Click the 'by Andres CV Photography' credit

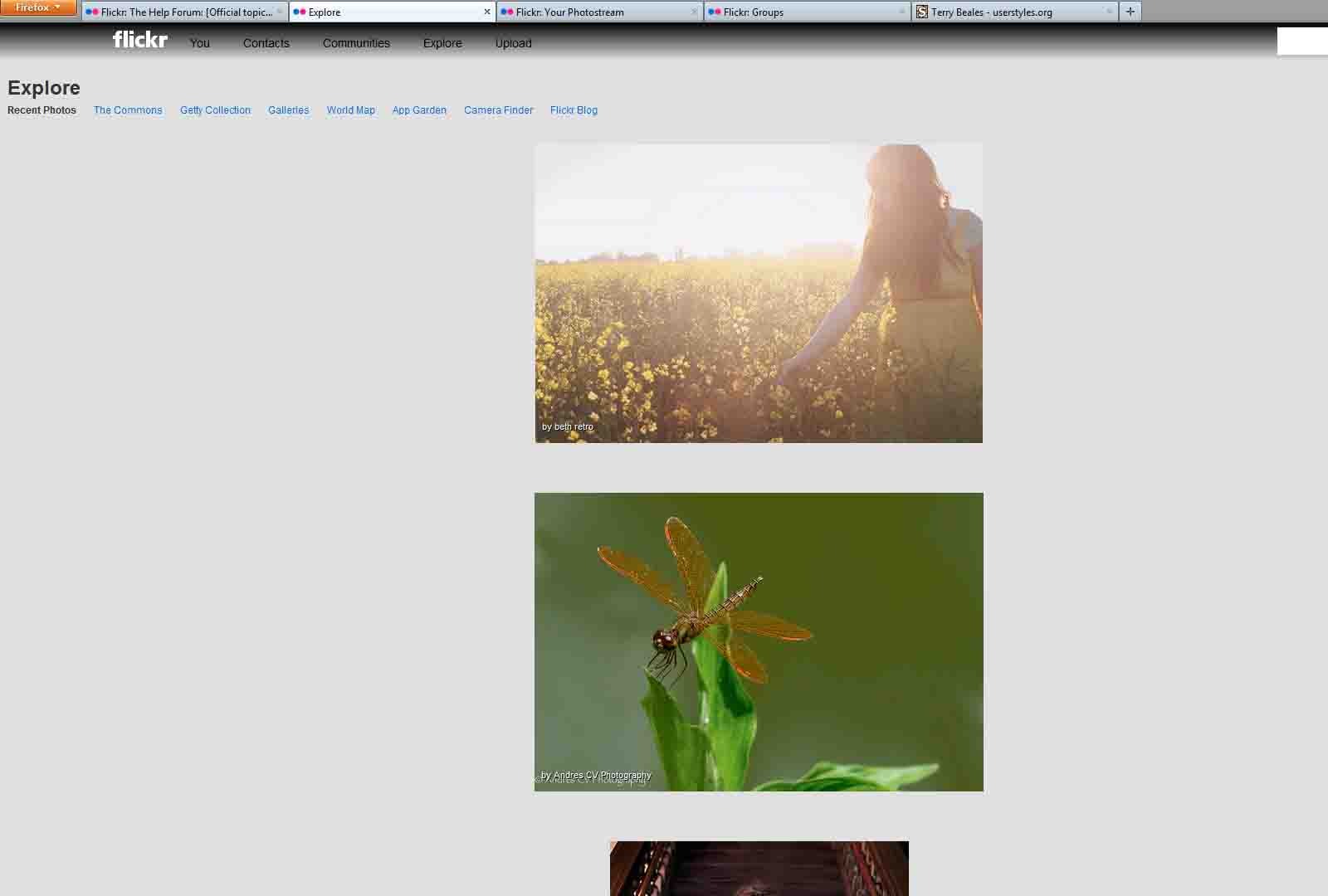(x=596, y=776)
